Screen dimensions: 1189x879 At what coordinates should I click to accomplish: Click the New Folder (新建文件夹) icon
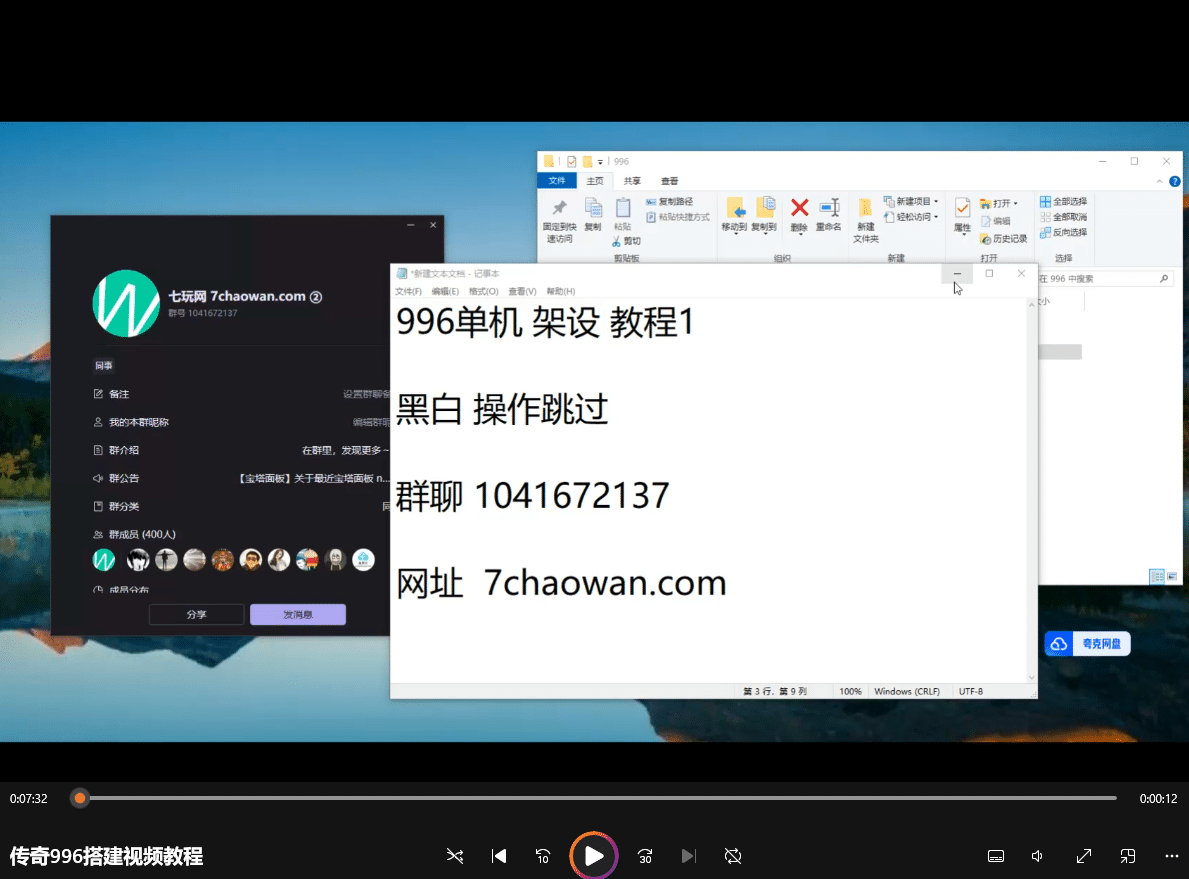click(x=865, y=209)
